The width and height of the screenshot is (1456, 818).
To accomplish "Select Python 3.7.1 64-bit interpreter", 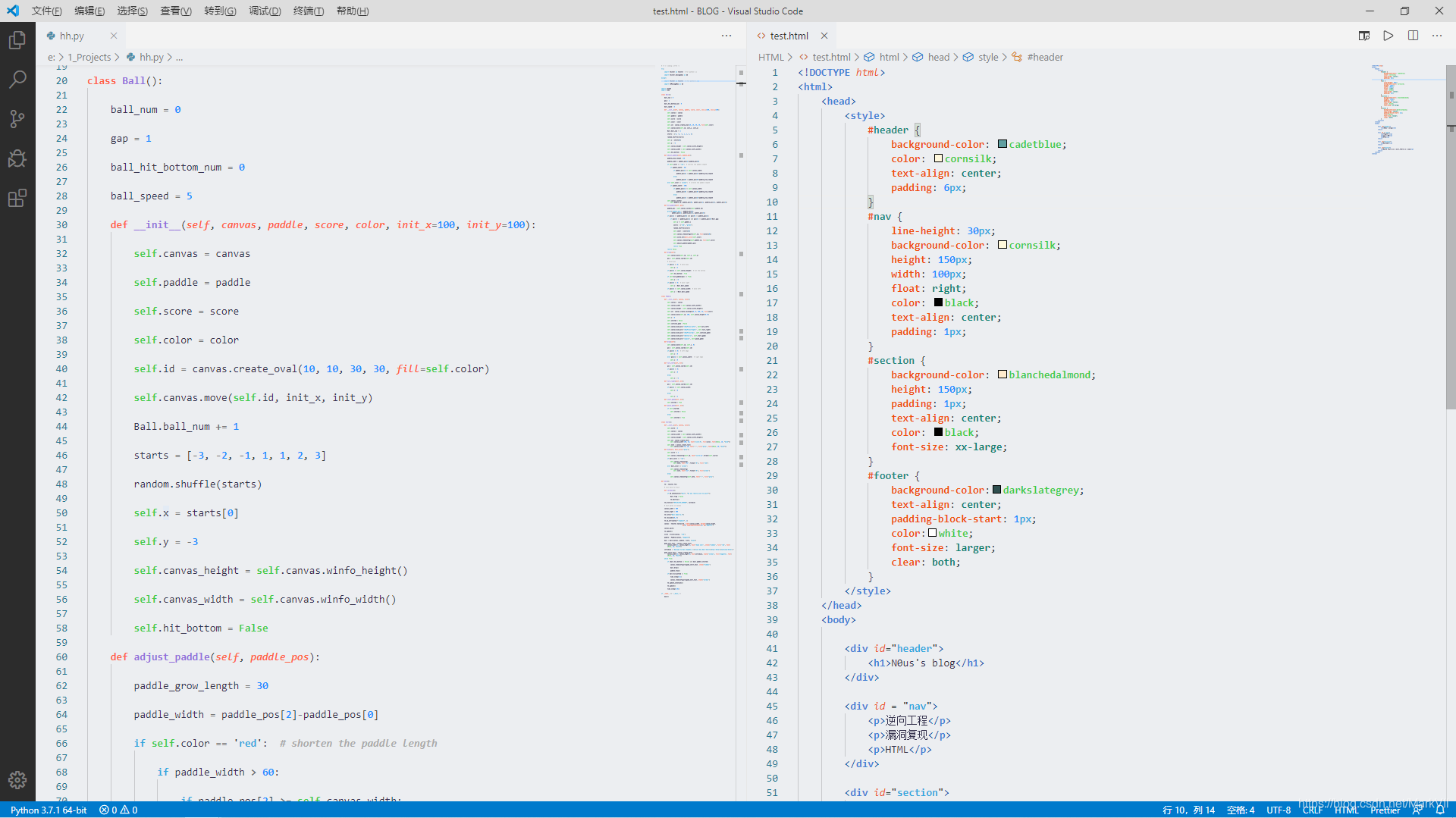I will [49, 810].
